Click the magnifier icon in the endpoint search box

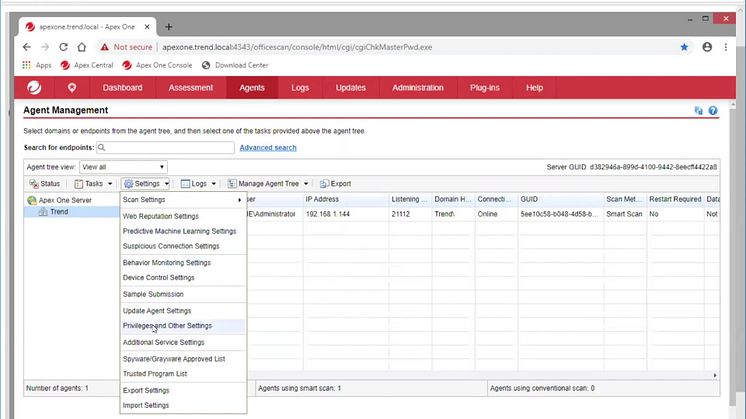tap(101, 147)
